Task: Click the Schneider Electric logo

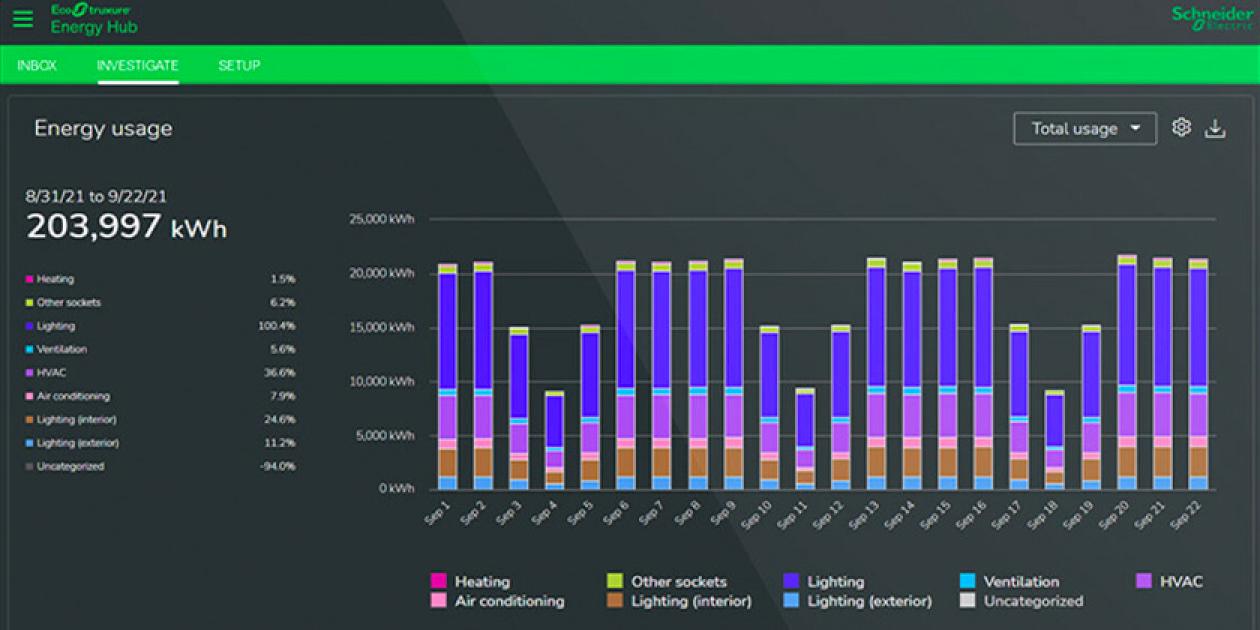Action: point(1212,18)
